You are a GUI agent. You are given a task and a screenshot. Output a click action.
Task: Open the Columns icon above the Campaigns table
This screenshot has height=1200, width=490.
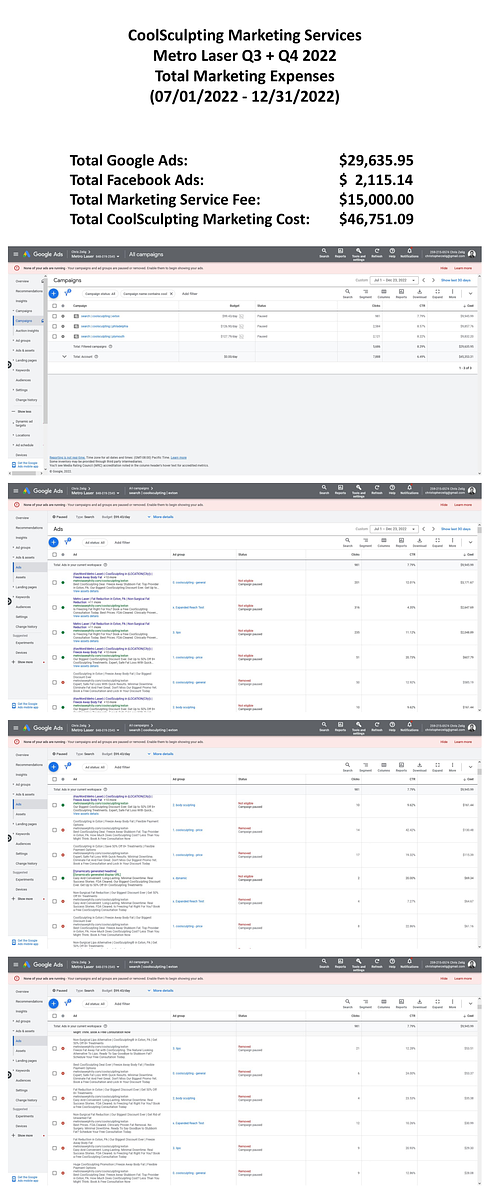383,294
